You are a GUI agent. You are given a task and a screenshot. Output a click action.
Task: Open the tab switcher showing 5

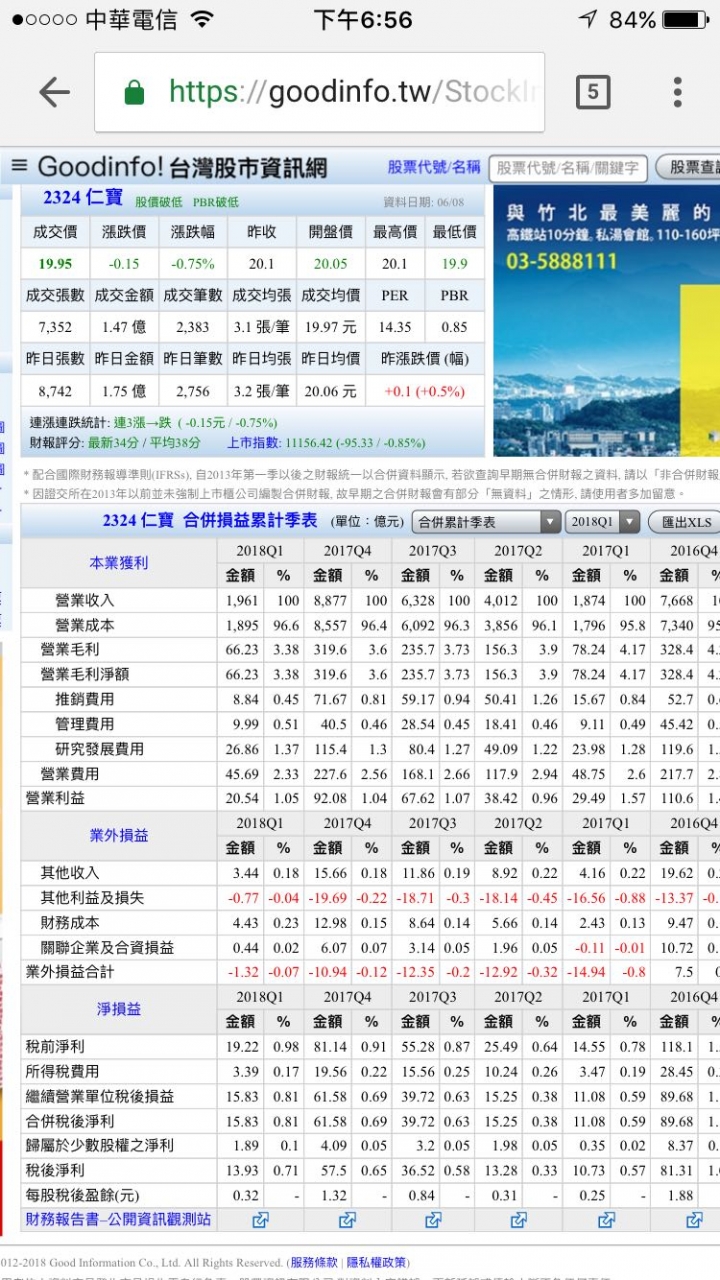pyautogui.click(x=593, y=93)
